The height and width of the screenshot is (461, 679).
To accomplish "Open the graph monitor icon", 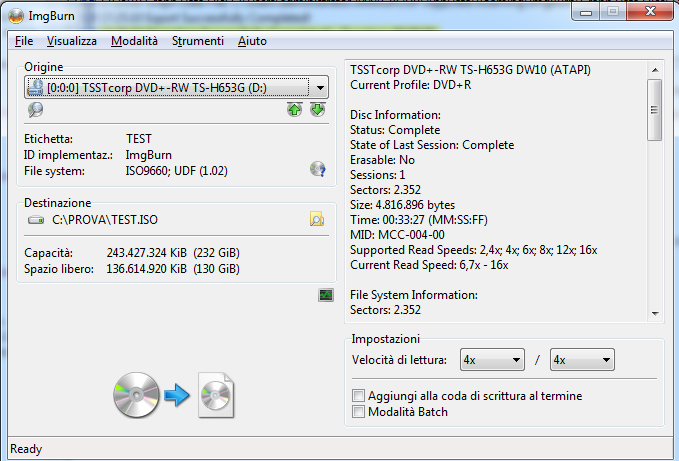I will point(326,295).
